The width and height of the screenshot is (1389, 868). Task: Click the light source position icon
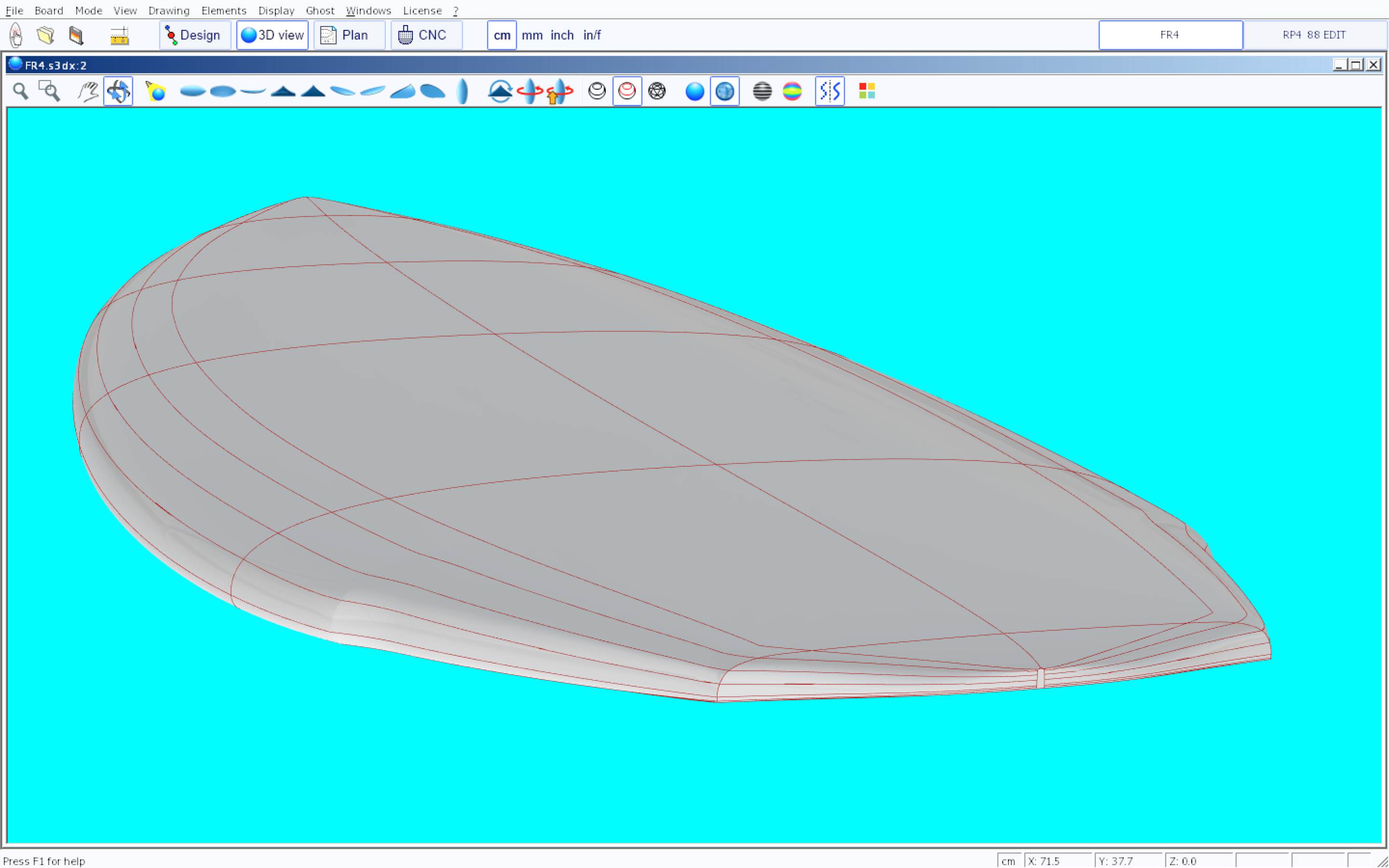156,91
